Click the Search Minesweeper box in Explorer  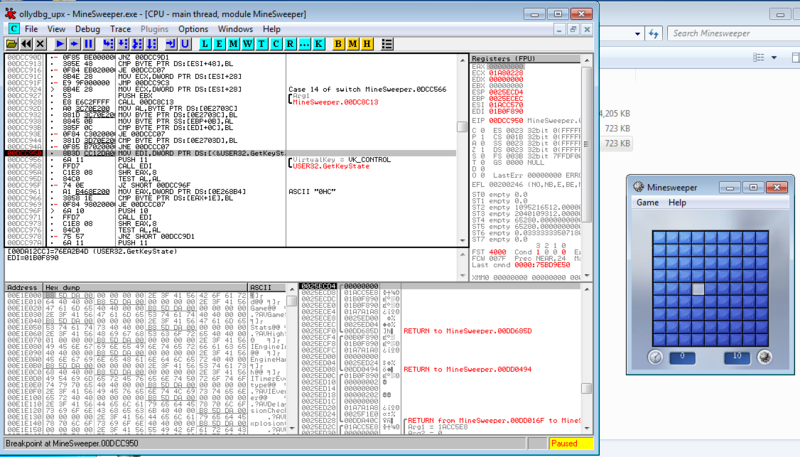point(734,33)
